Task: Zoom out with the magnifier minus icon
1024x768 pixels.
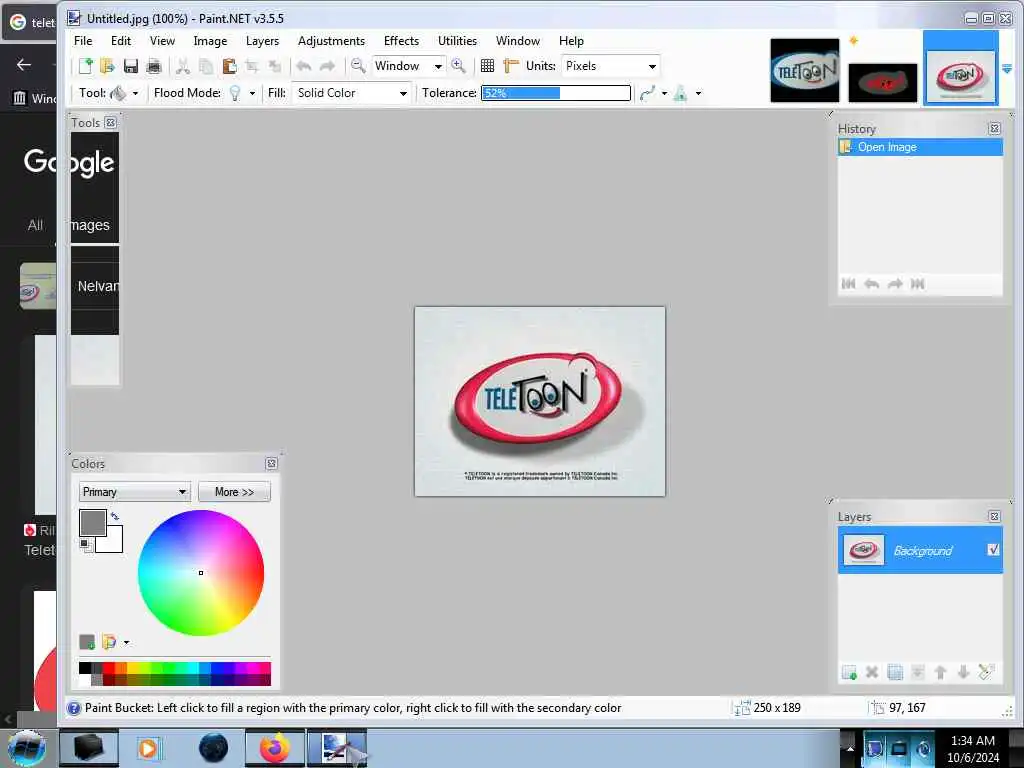Action: click(x=358, y=66)
